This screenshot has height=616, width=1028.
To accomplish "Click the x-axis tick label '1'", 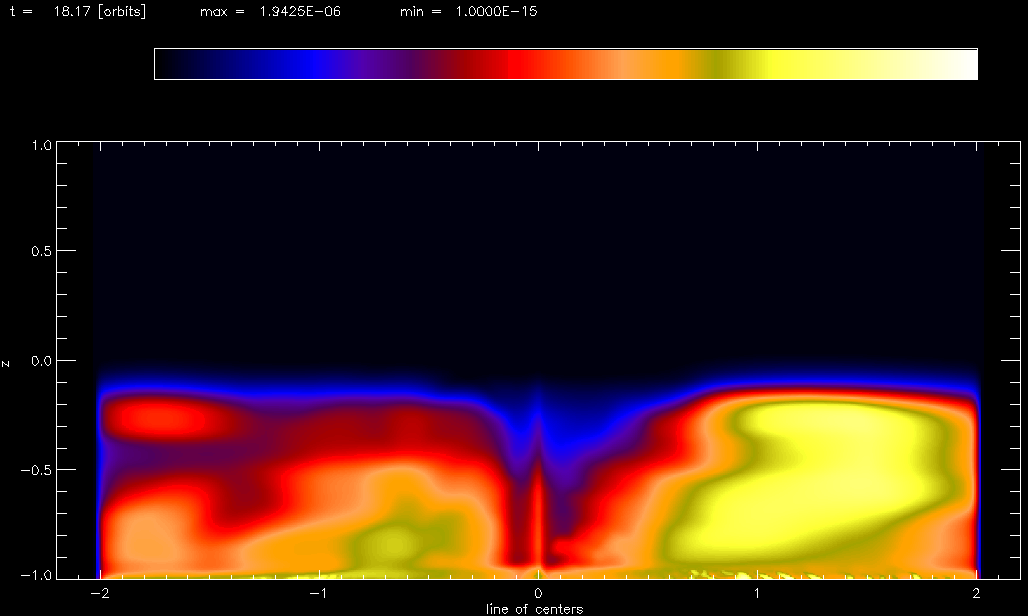I will 758,594.
